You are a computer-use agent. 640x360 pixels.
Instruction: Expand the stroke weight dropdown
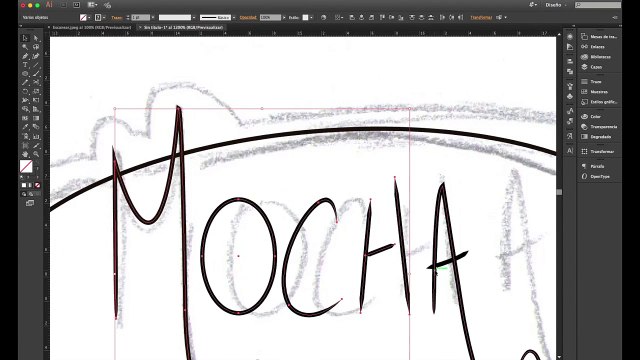pos(153,18)
